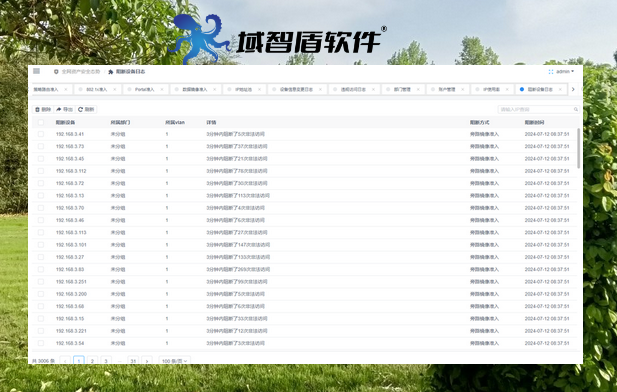Close the Portal准入 tab
The image size is (617, 392).
click(162, 89)
